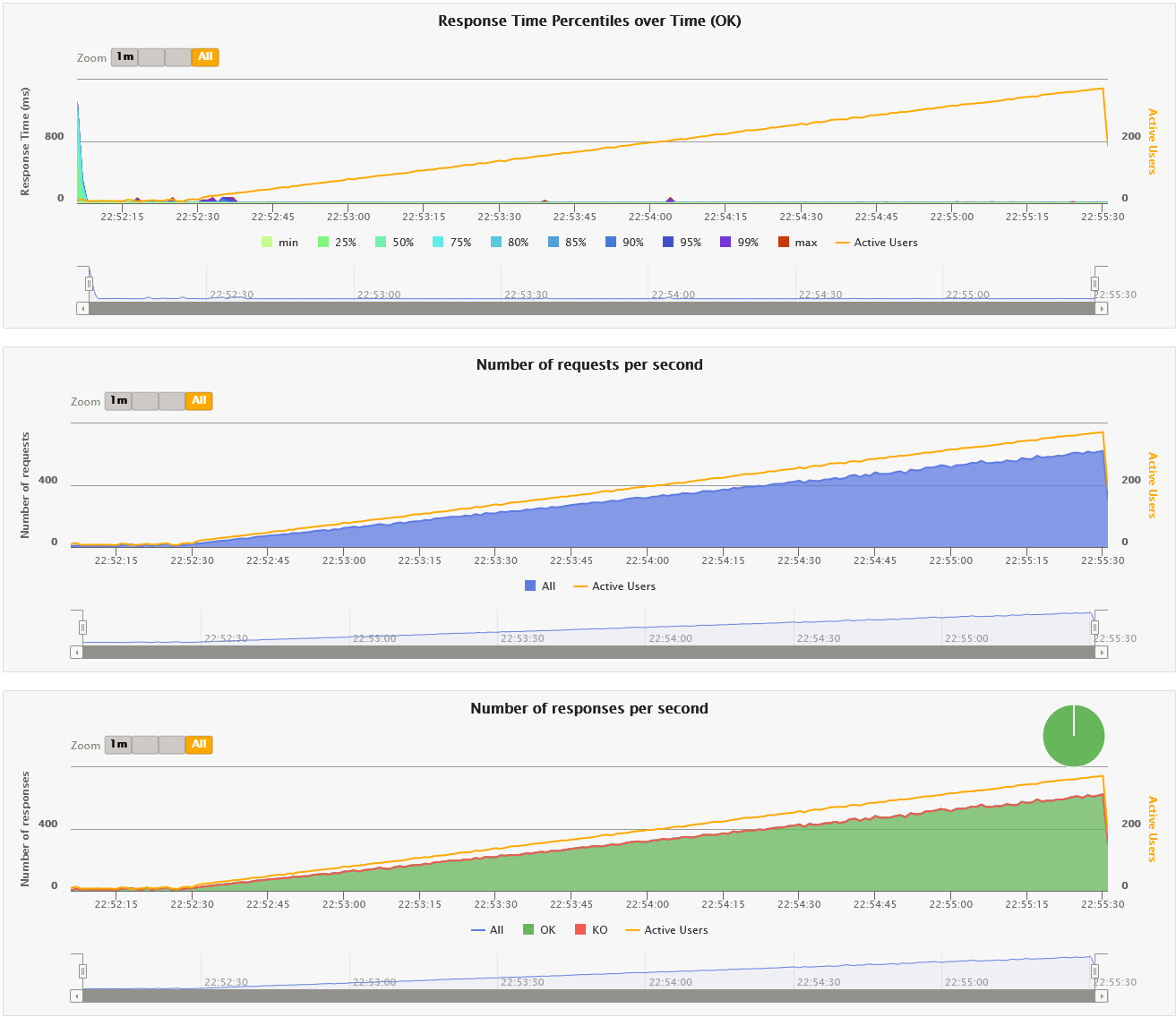Toggle 75% percentile legend item

[451, 243]
